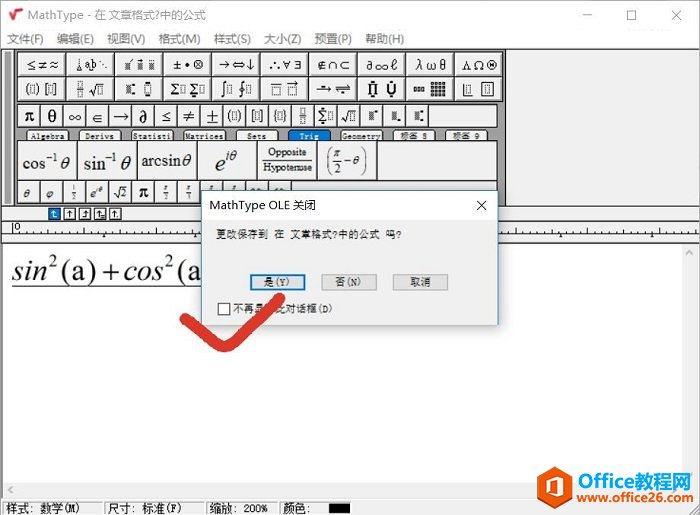The image size is (700, 515).
Task: Click the 尺寸: 标准(F) status field
Action: (x=154, y=508)
